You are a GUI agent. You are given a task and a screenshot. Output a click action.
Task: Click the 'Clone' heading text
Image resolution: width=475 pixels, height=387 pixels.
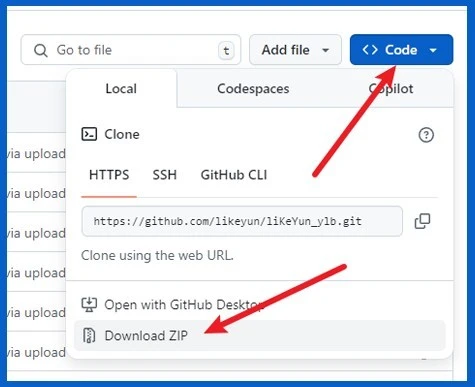point(122,134)
